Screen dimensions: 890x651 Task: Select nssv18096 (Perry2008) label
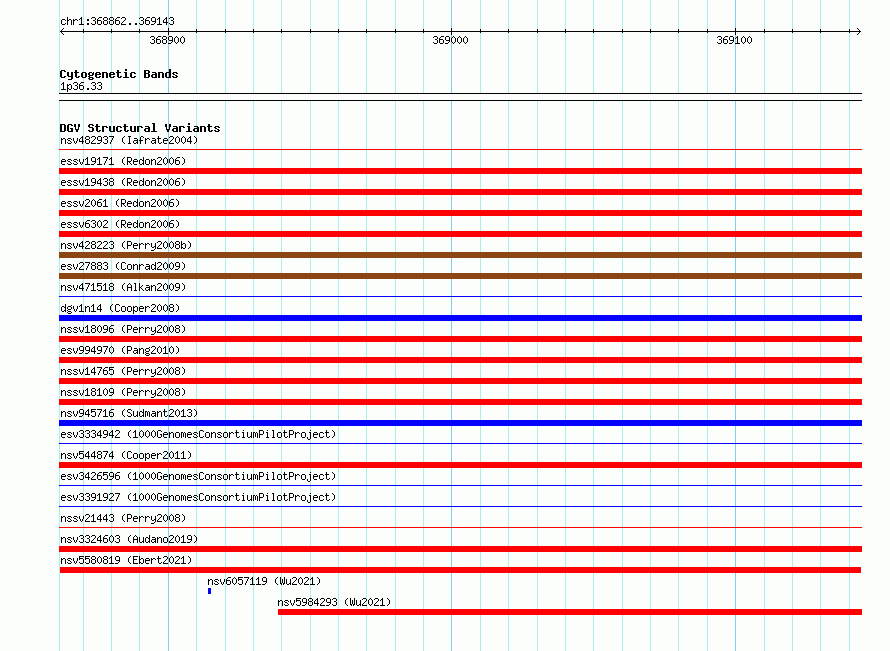(x=123, y=329)
